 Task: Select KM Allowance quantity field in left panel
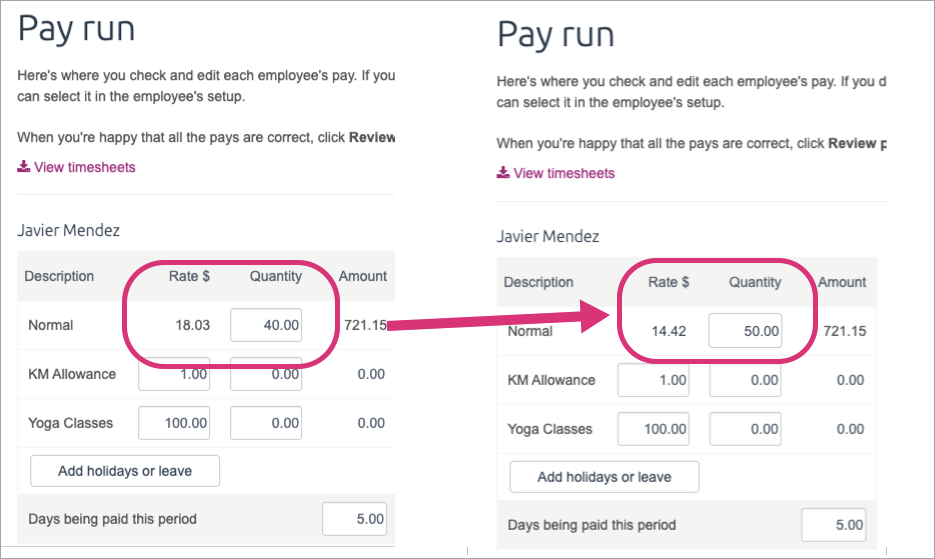(266, 375)
